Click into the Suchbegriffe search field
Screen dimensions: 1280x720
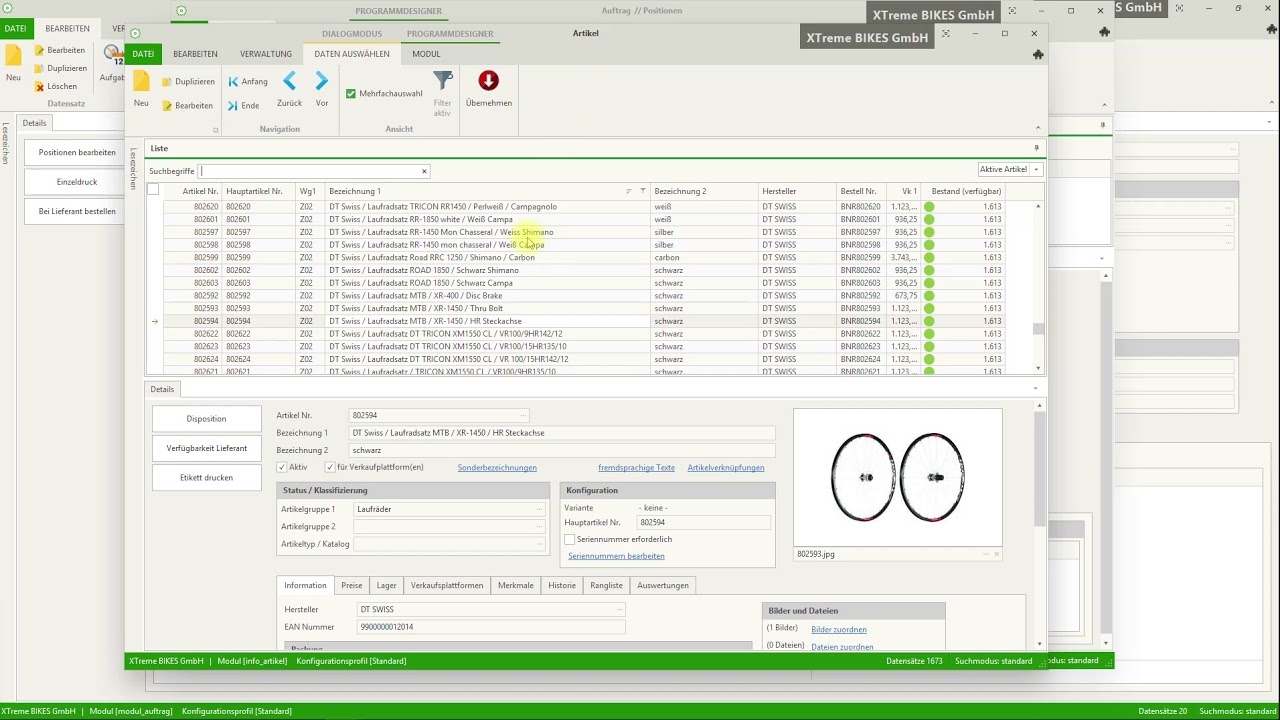click(310, 171)
